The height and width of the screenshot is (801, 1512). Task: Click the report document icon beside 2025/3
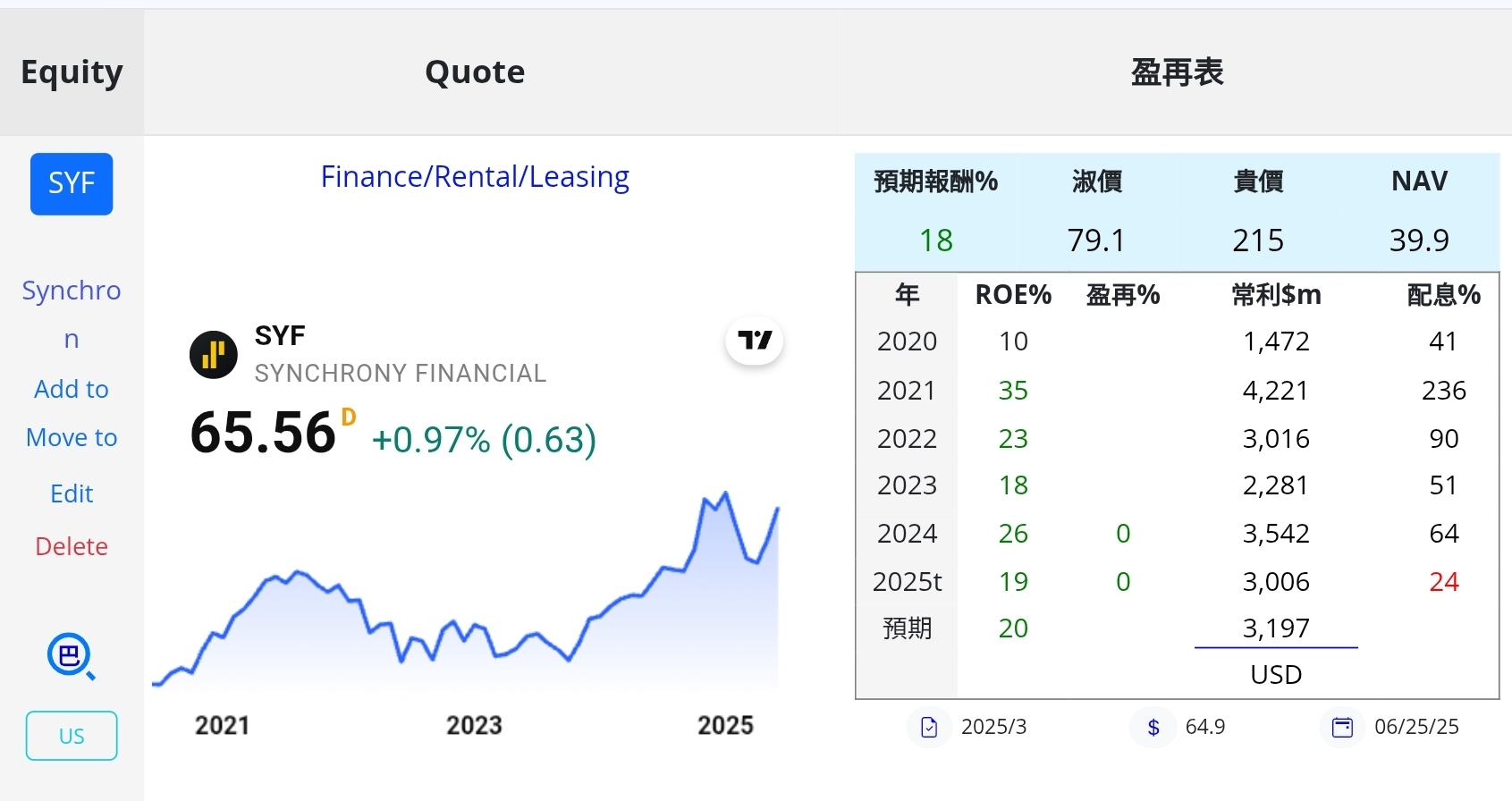[x=929, y=727]
